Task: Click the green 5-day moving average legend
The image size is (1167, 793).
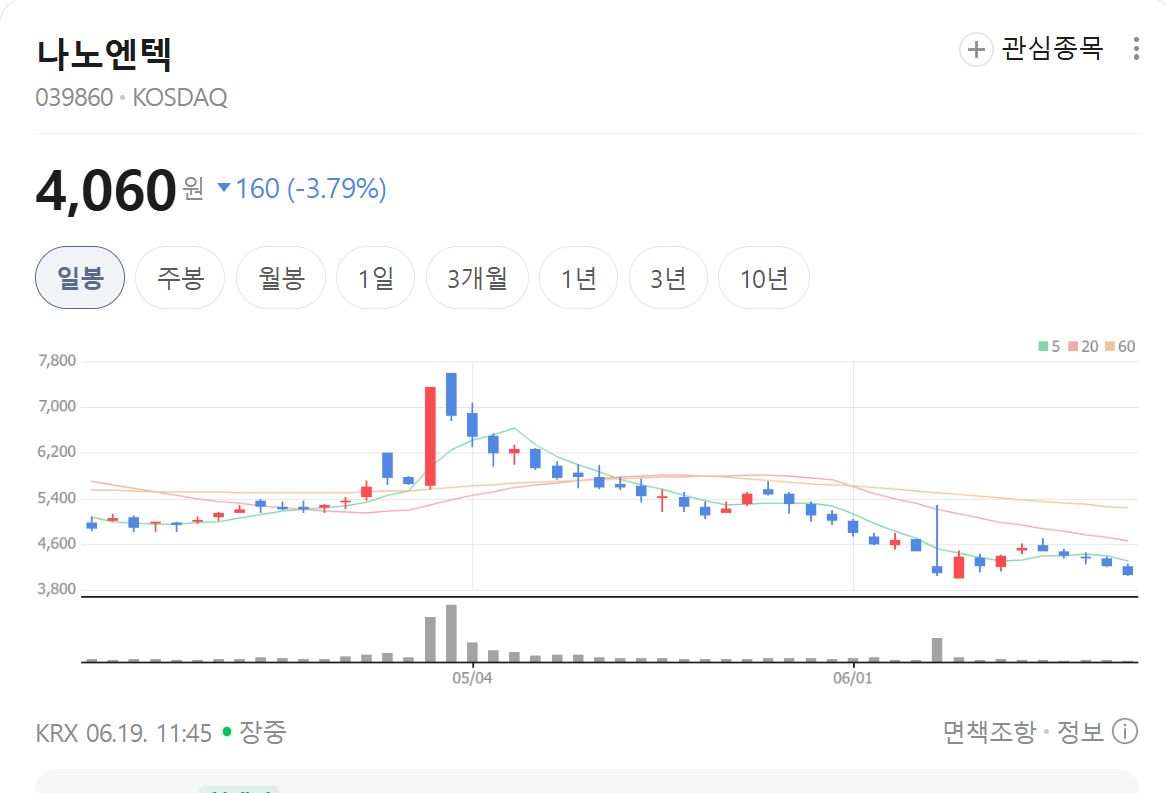Action: (1049, 346)
